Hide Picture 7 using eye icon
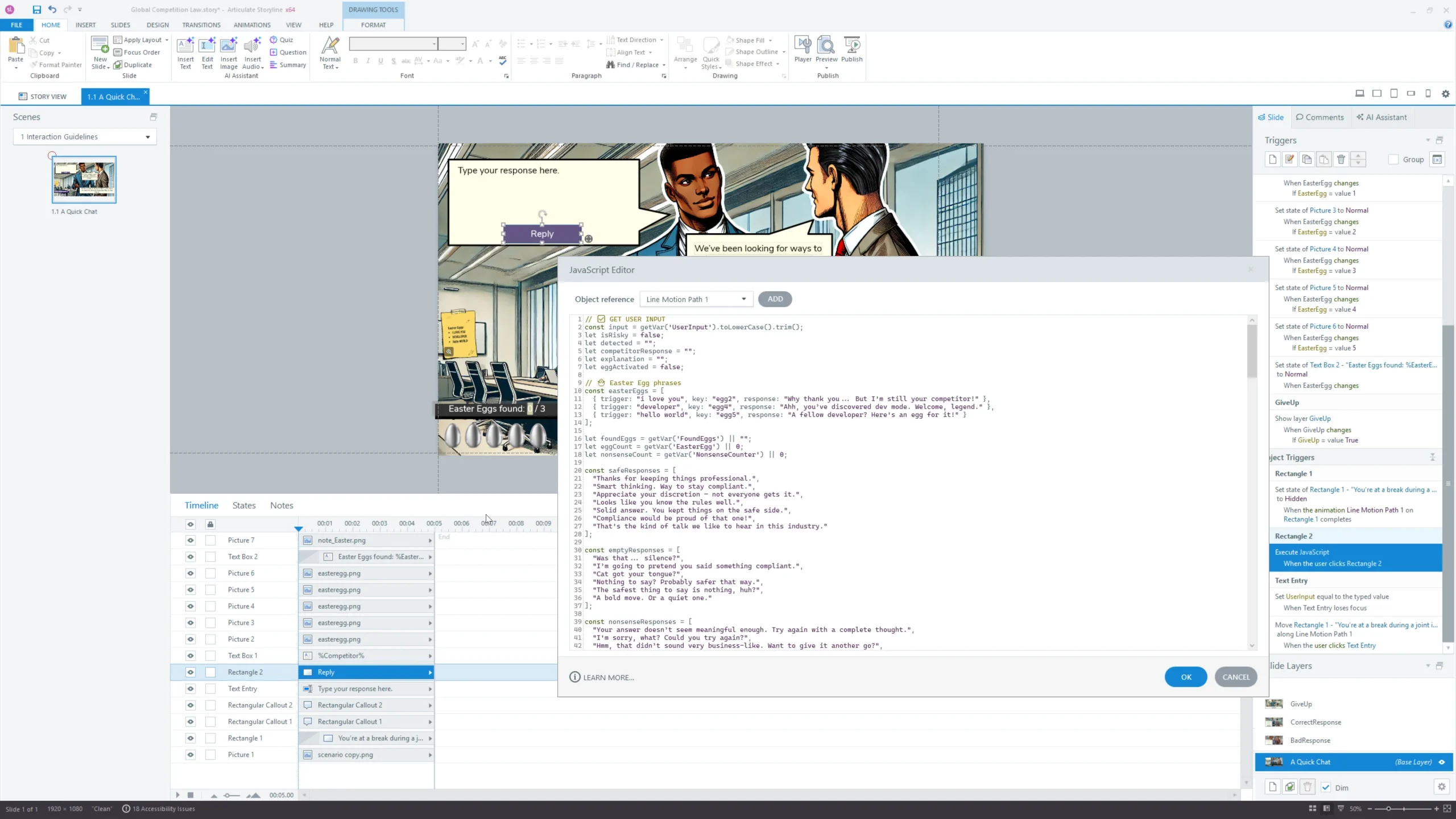 tap(191, 540)
